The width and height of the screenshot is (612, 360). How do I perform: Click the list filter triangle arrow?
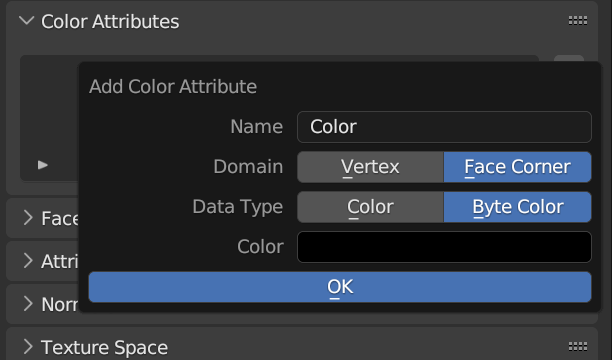point(43,165)
